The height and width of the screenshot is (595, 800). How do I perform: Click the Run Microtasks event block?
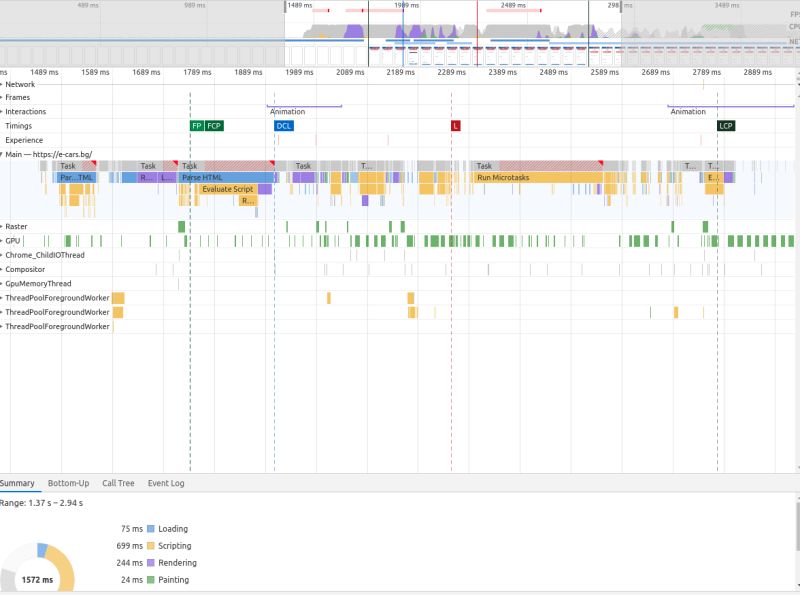[504, 177]
